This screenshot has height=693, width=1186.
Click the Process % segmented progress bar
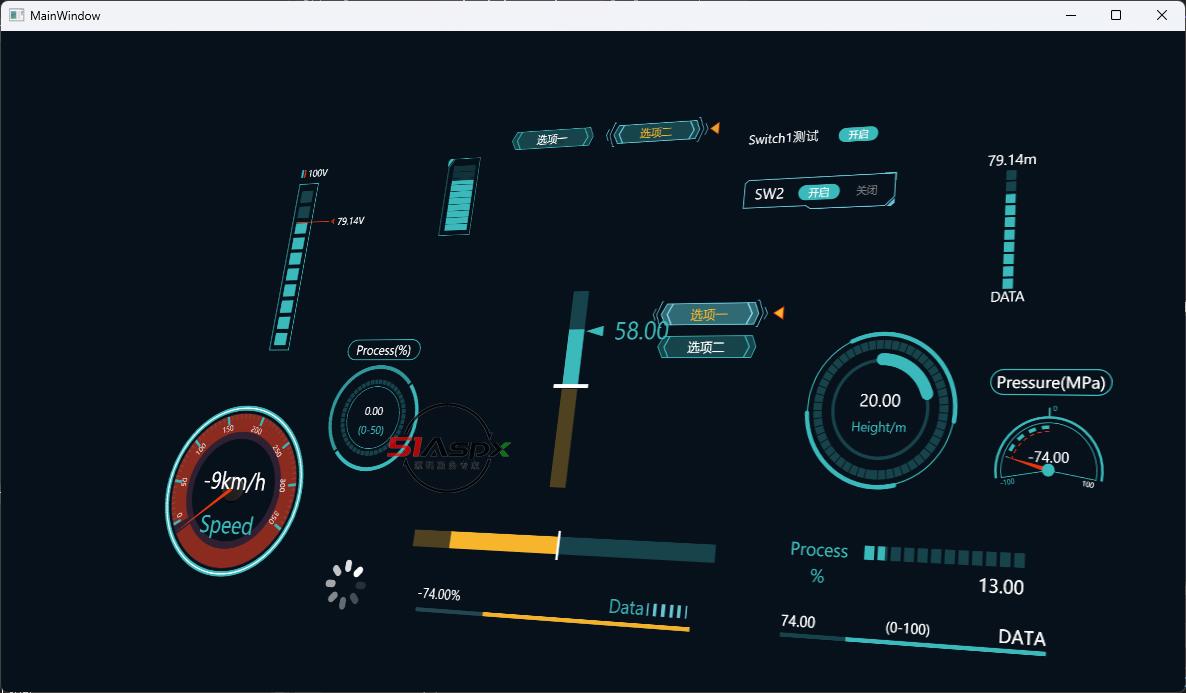tap(943, 556)
